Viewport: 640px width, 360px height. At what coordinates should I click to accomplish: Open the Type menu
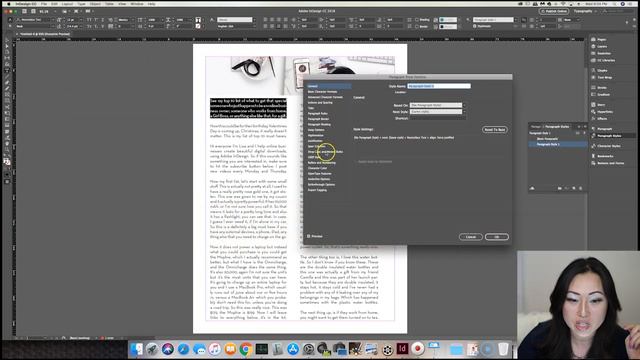click(x=81, y=4)
